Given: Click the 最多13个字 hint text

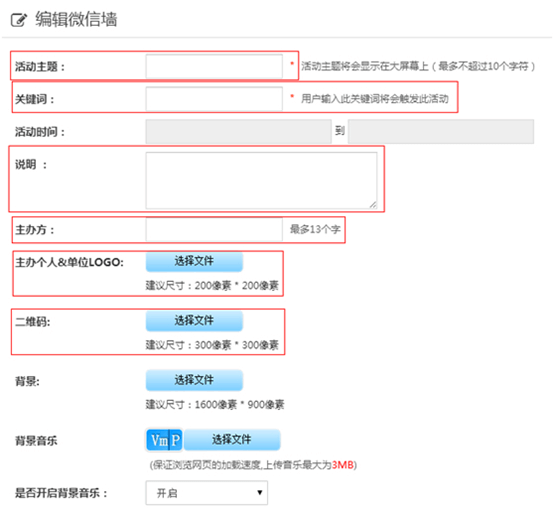Looking at the screenshot, I should (315, 229).
